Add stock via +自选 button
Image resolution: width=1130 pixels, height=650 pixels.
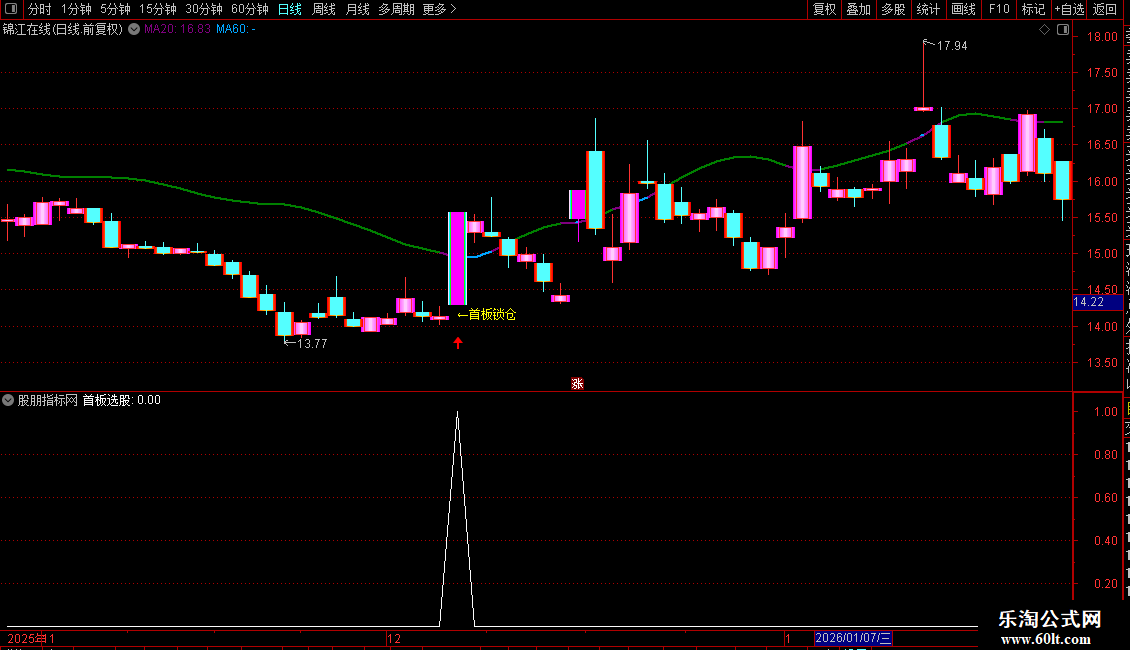click(x=1069, y=9)
